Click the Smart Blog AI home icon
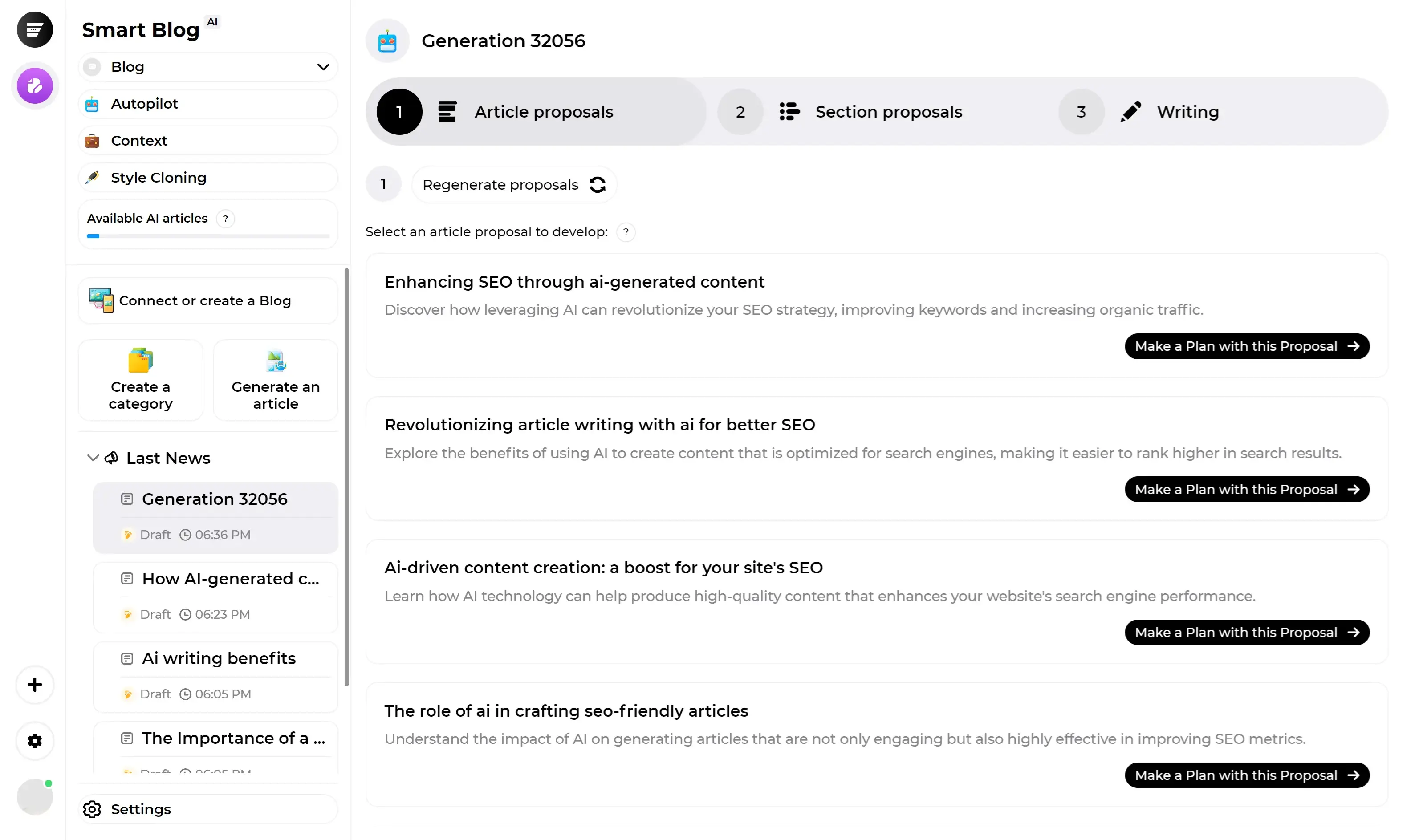Viewport: 1419px width, 840px height. 35,29
